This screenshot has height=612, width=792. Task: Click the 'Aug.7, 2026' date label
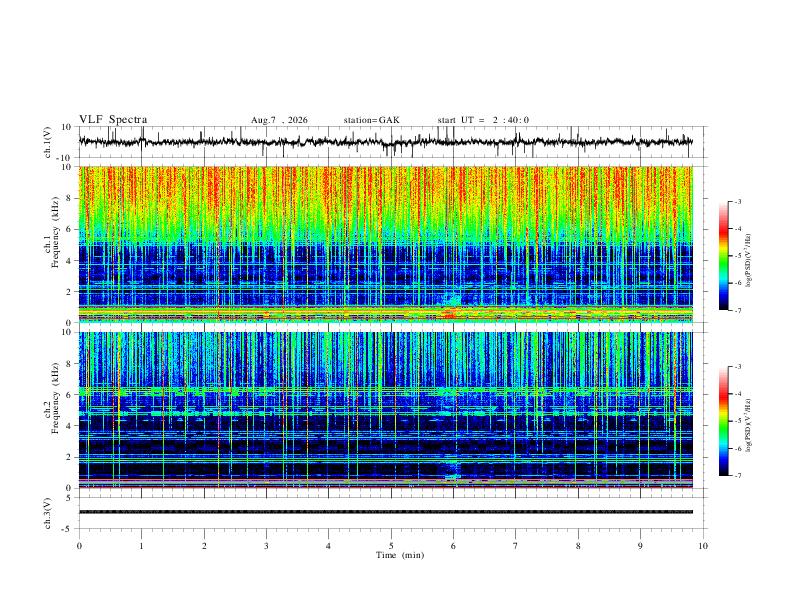pos(279,120)
